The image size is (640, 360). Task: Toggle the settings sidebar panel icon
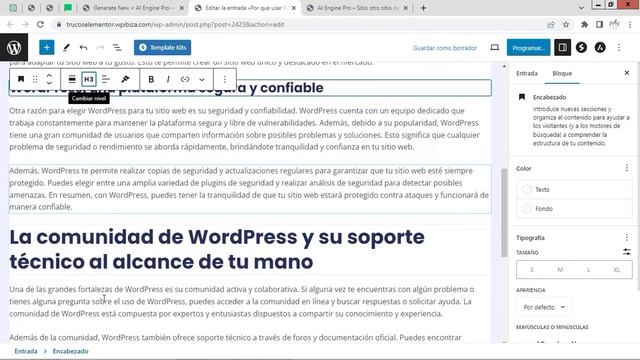click(x=562, y=47)
